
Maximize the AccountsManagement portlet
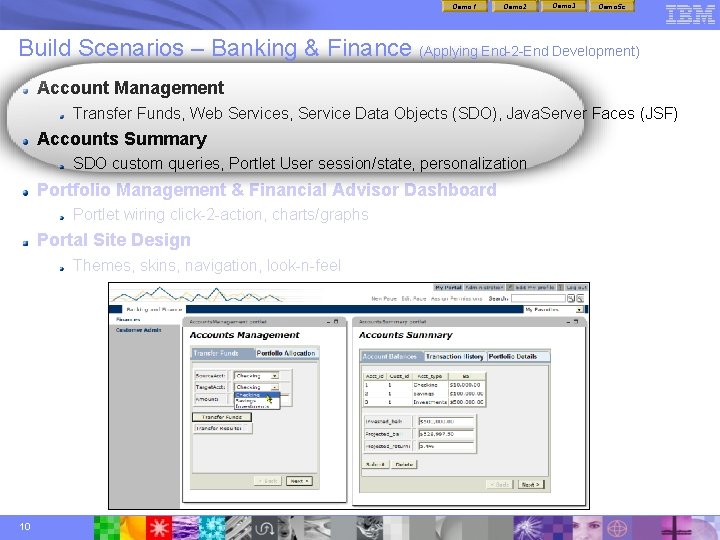pyautogui.click(x=336, y=322)
